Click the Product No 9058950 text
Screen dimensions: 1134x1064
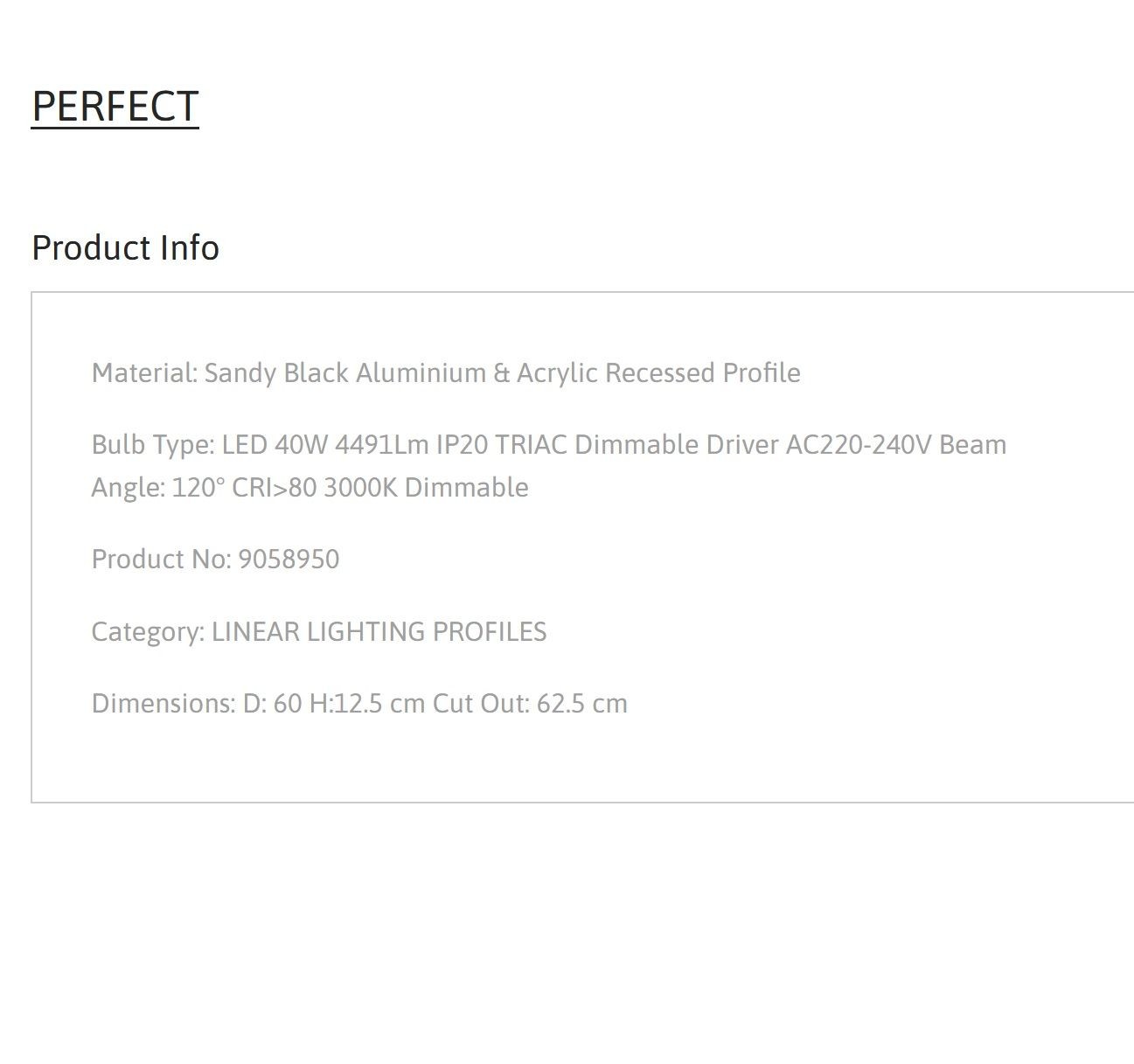pyautogui.click(x=215, y=559)
